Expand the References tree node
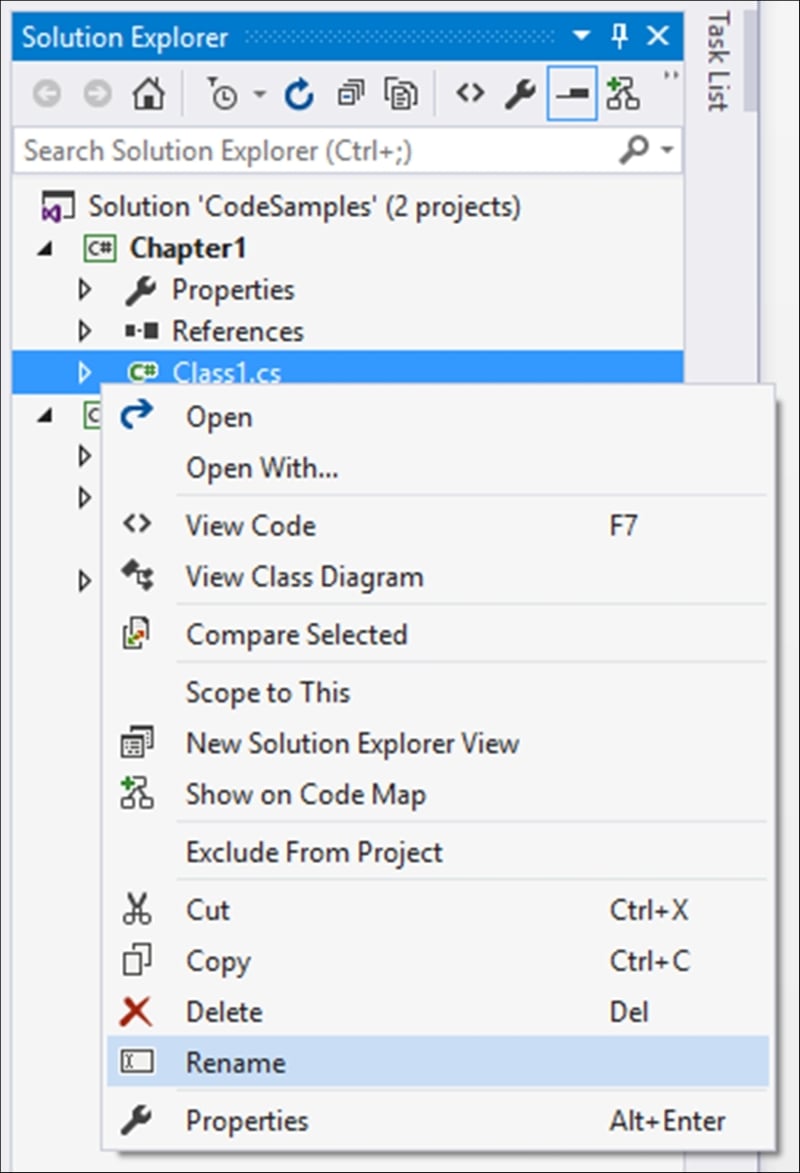The height and width of the screenshot is (1173, 800). 84,331
